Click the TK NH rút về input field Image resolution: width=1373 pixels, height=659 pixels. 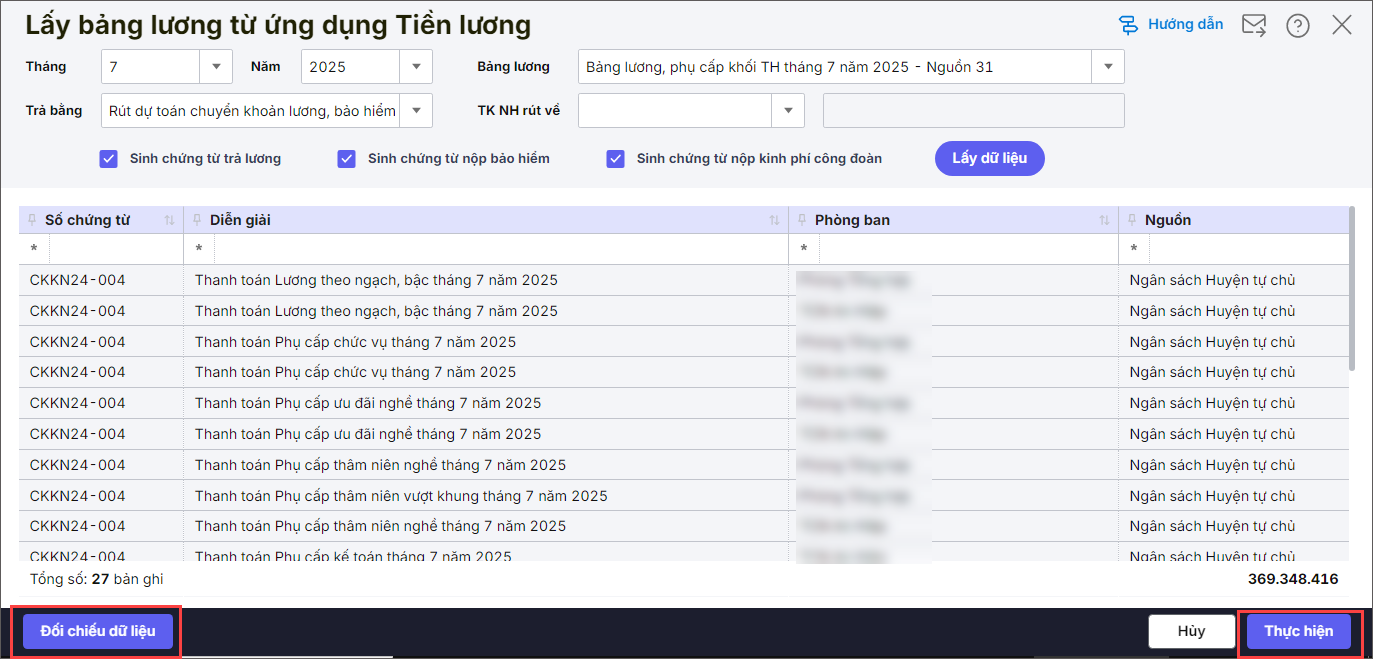[x=675, y=111]
